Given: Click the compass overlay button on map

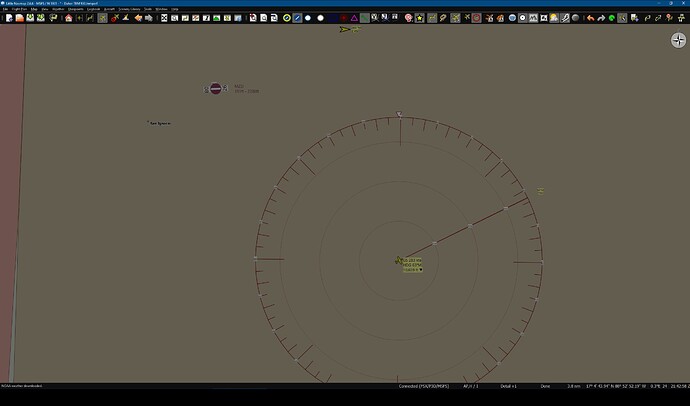Looking at the screenshot, I should [x=679, y=40].
